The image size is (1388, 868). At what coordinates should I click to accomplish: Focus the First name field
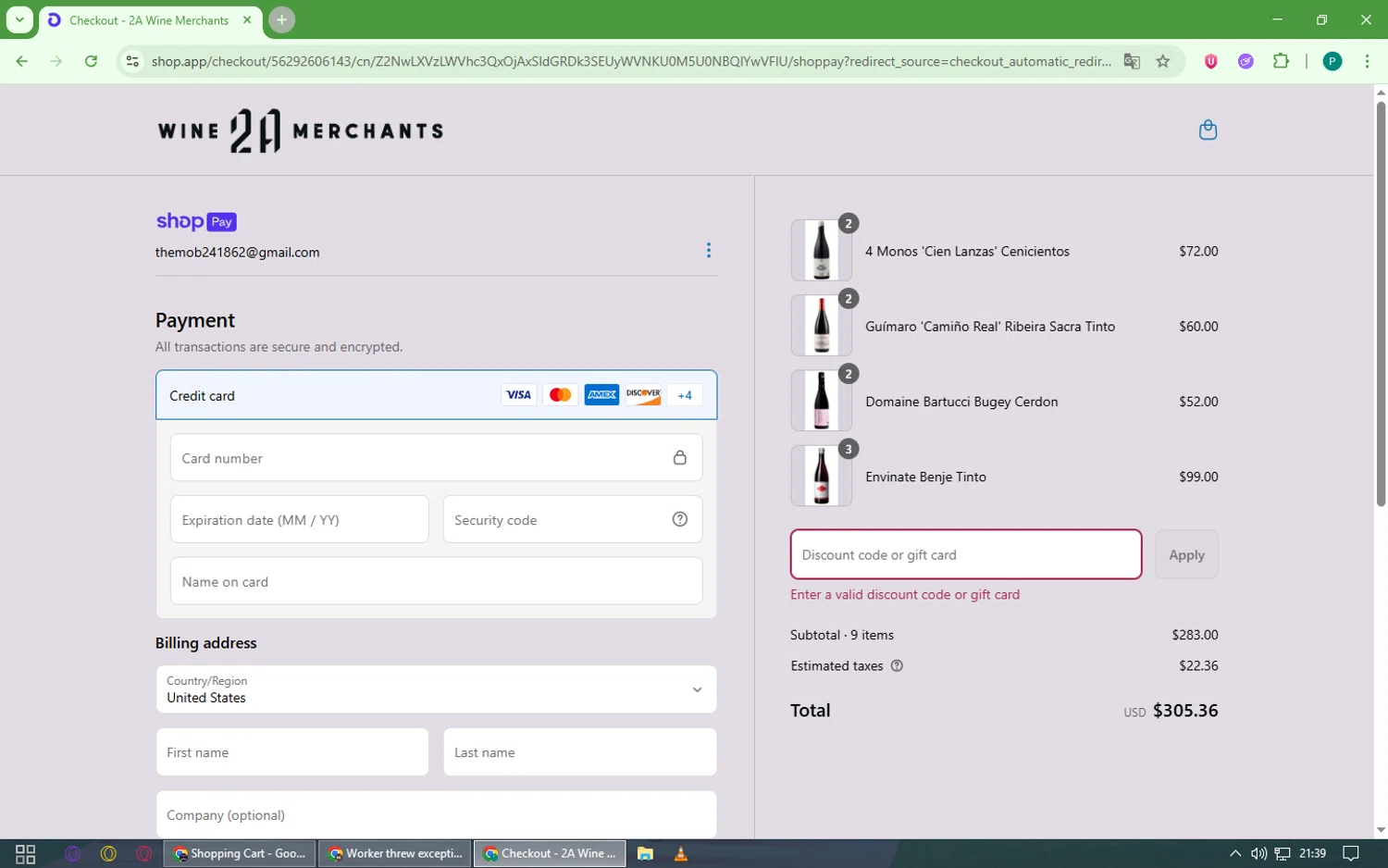coord(292,752)
